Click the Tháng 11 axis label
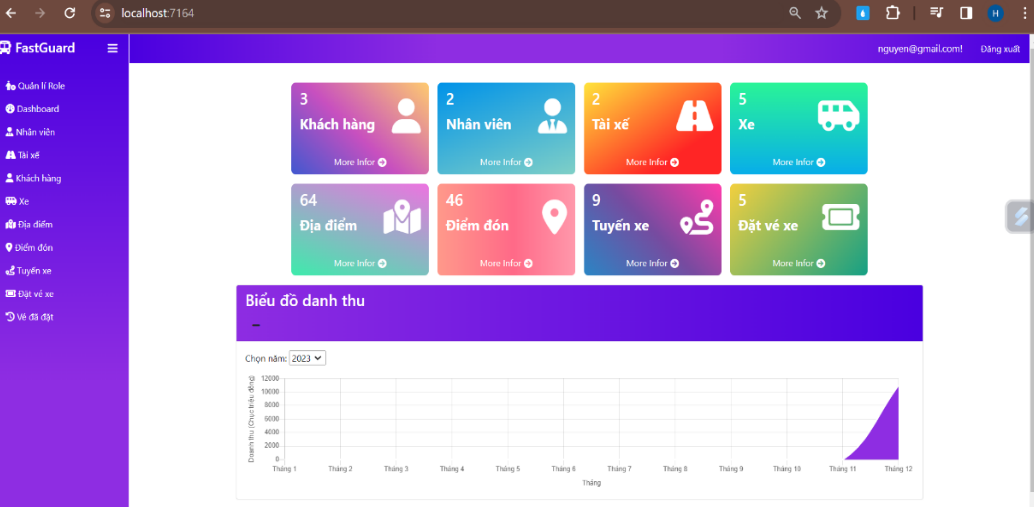The width and height of the screenshot is (1034, 507). pos(843,469)
